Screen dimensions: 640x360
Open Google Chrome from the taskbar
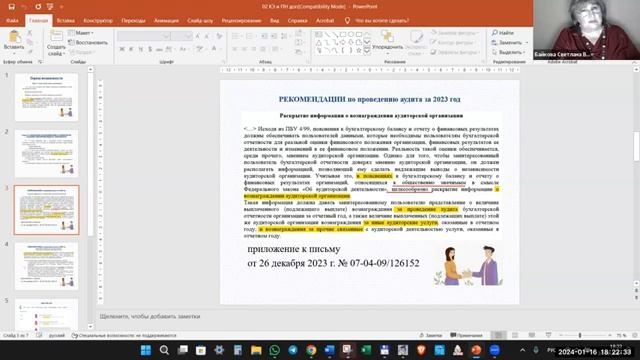pyautogui.click(x=311, y=350)
